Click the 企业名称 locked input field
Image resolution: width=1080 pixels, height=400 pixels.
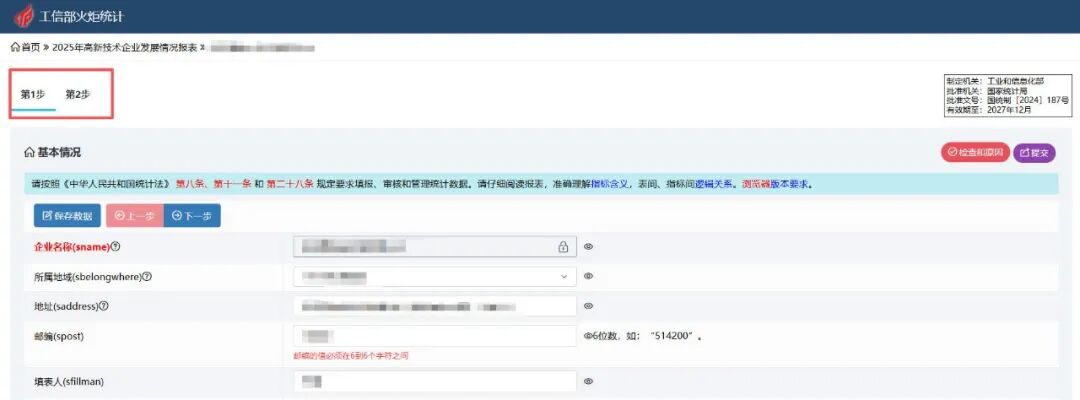[x=435, y=246]
